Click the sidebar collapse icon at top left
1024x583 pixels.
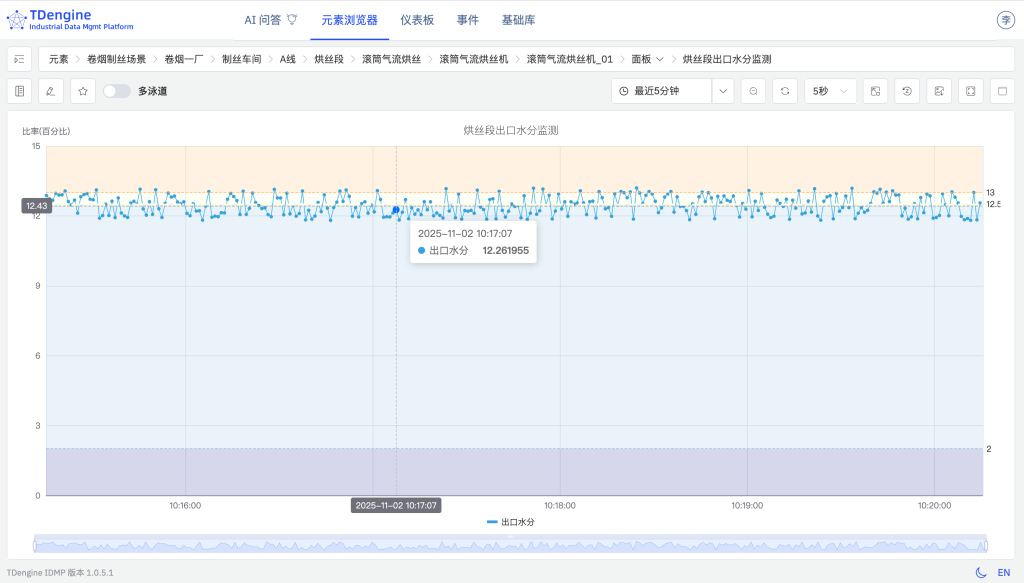coord(18,59)
